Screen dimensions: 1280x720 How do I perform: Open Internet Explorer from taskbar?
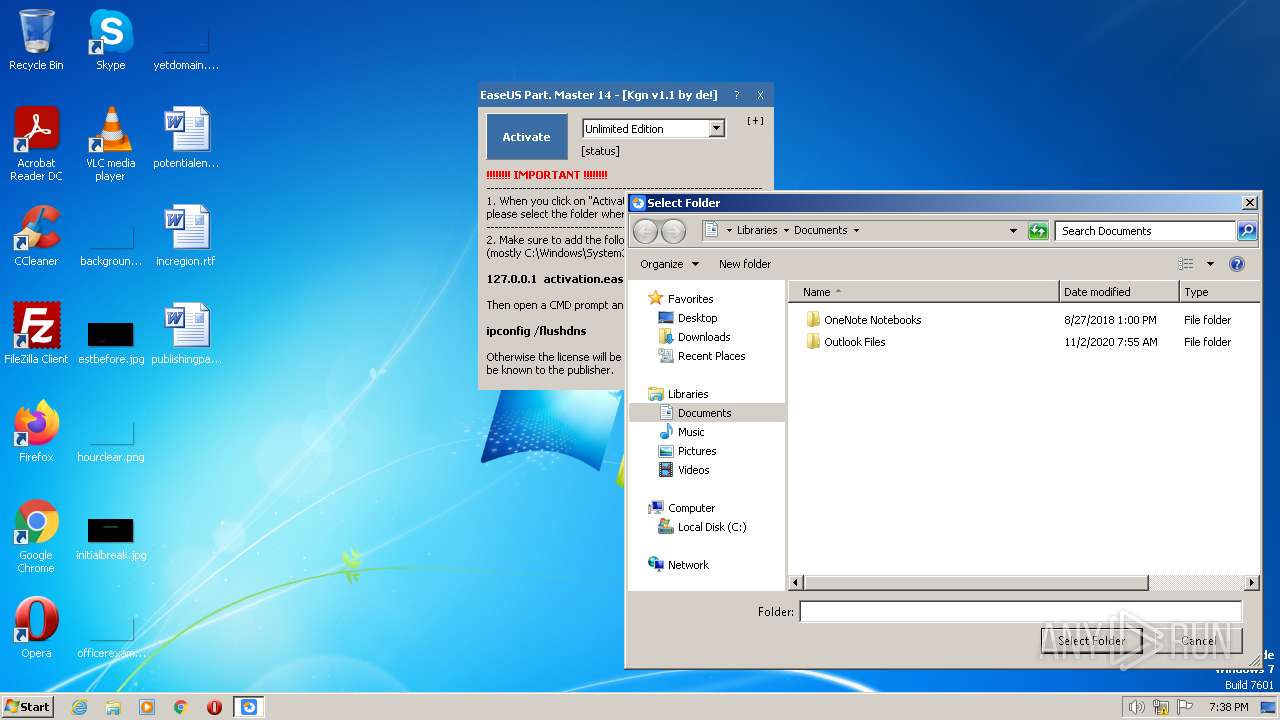click(x=79, y=707)
